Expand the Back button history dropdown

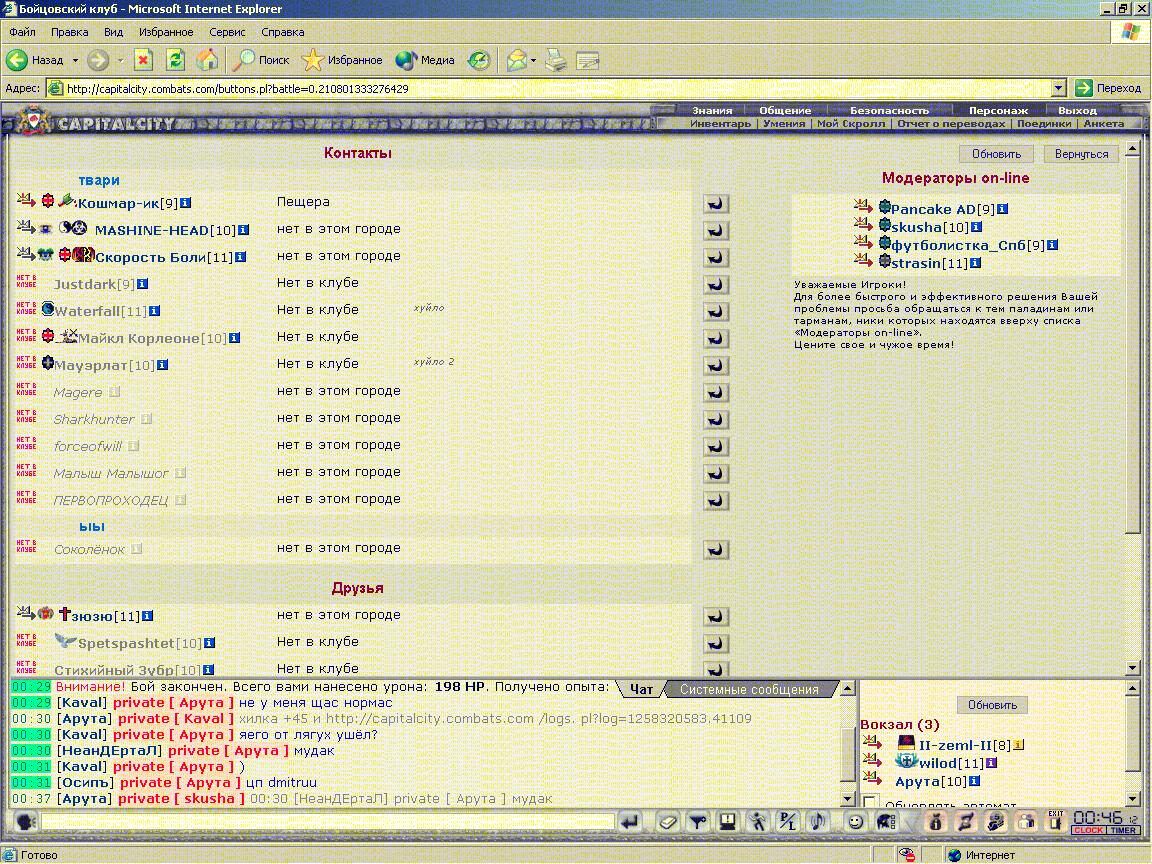point(75,60)
